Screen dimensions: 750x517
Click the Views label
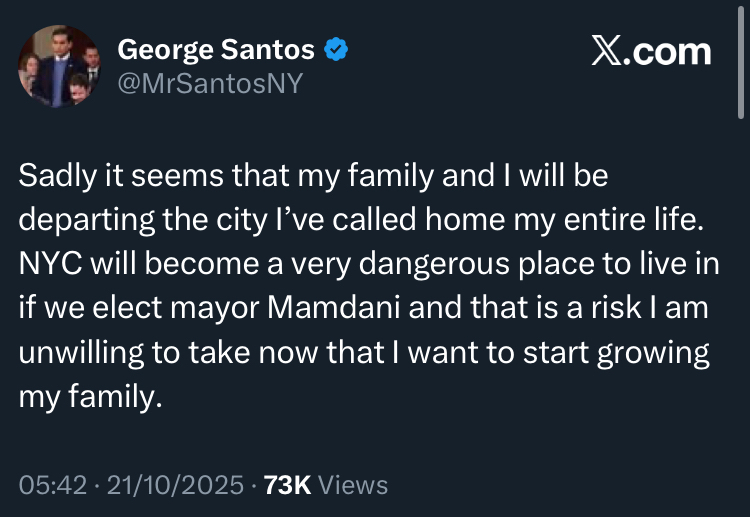[x=354, y=485]
